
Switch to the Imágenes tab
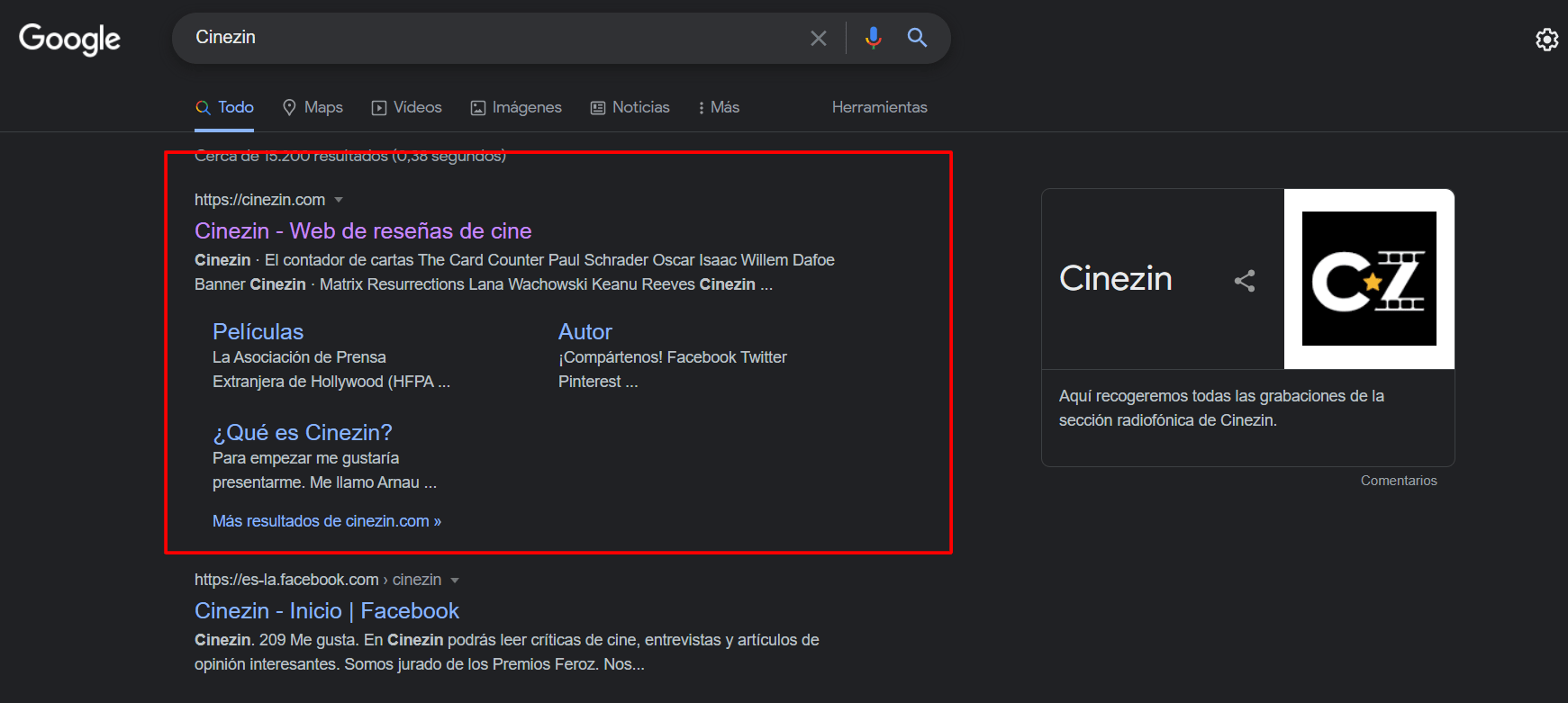click(x=516, y=107)
